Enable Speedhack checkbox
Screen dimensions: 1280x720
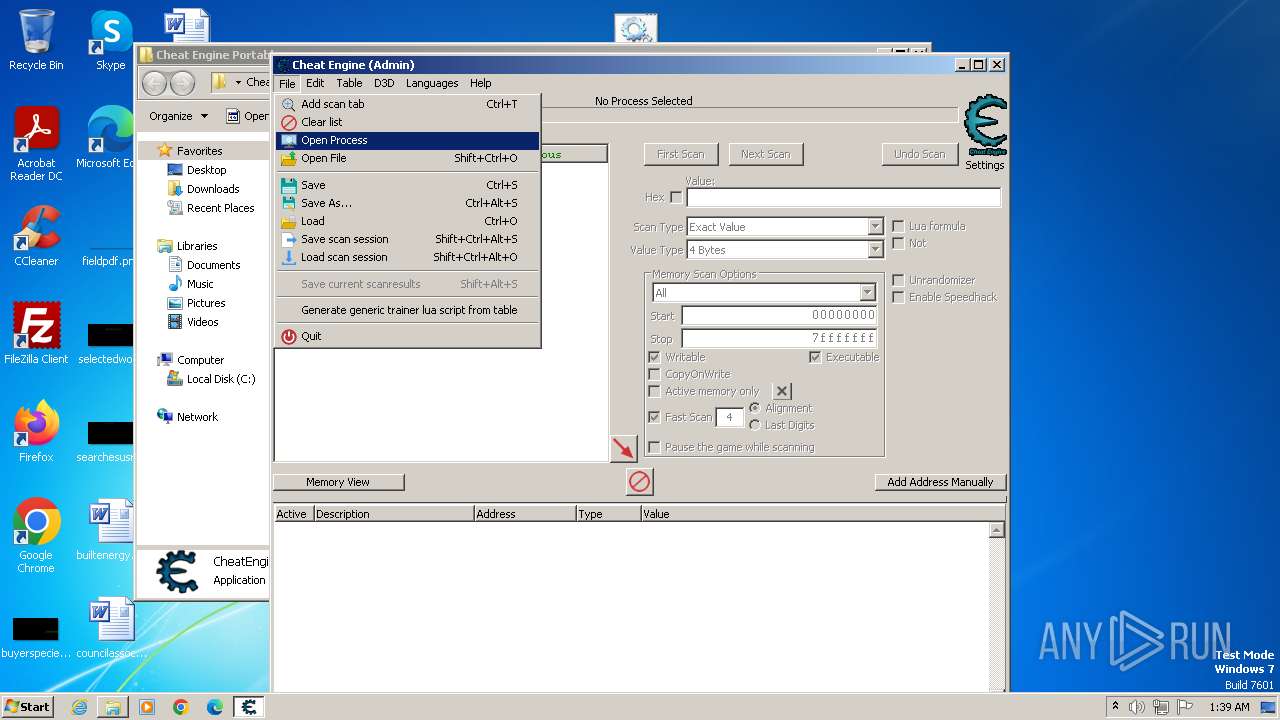(898, 298)
